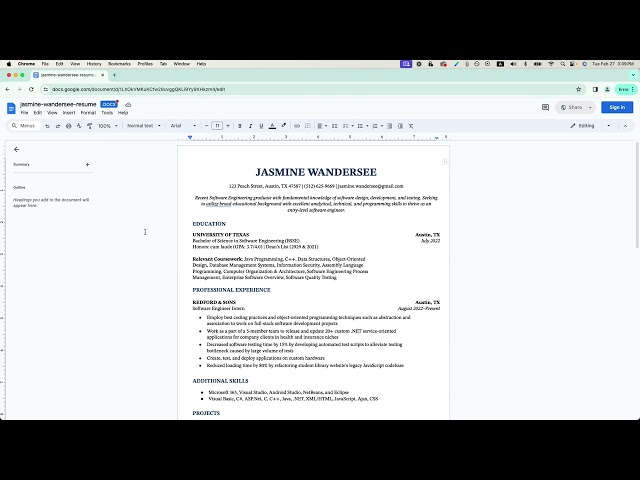This screenshot has width=640, height=480.
Task: Collapse the toolbar with the up chevron
Action: tap(625, 126)
